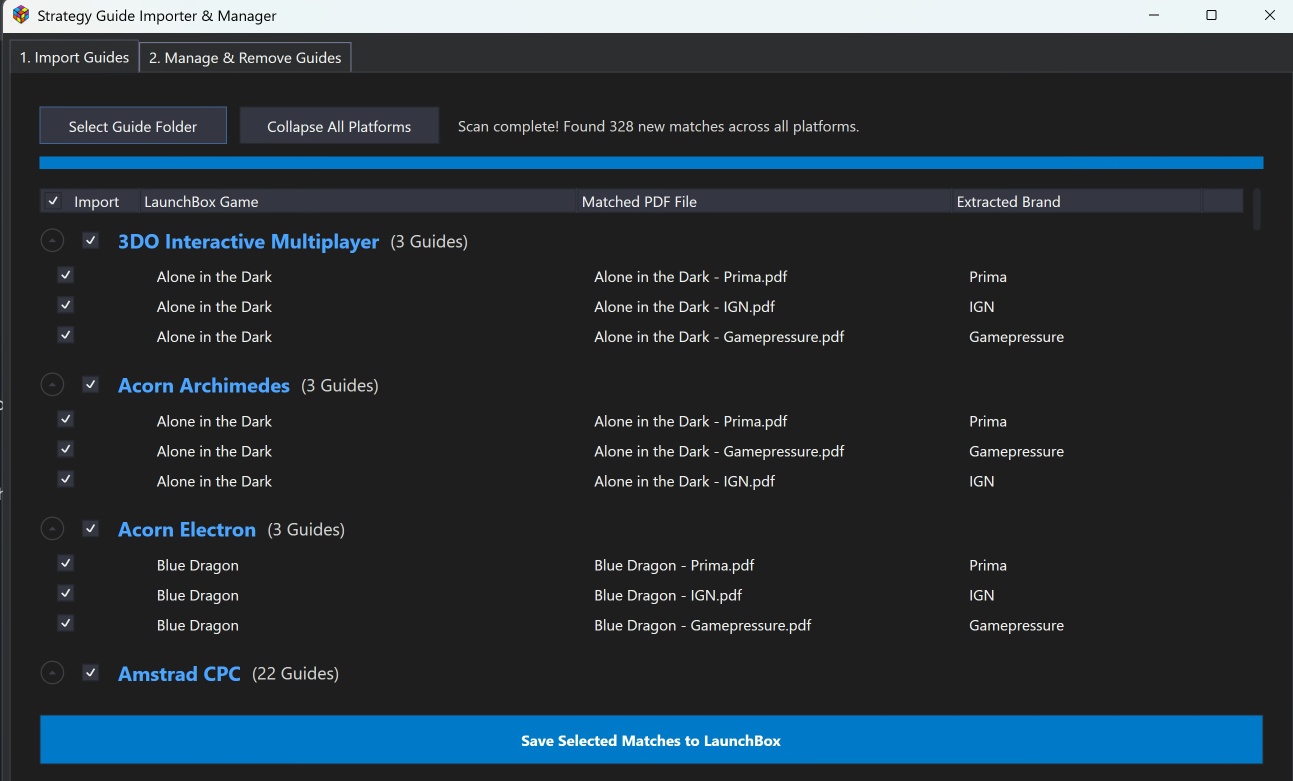This screenshot has width=1293, height=781.
Task: Uncheck the Acorn Archimedes platform checkbox
Action: pyautogui.click(x=91, y=385)
